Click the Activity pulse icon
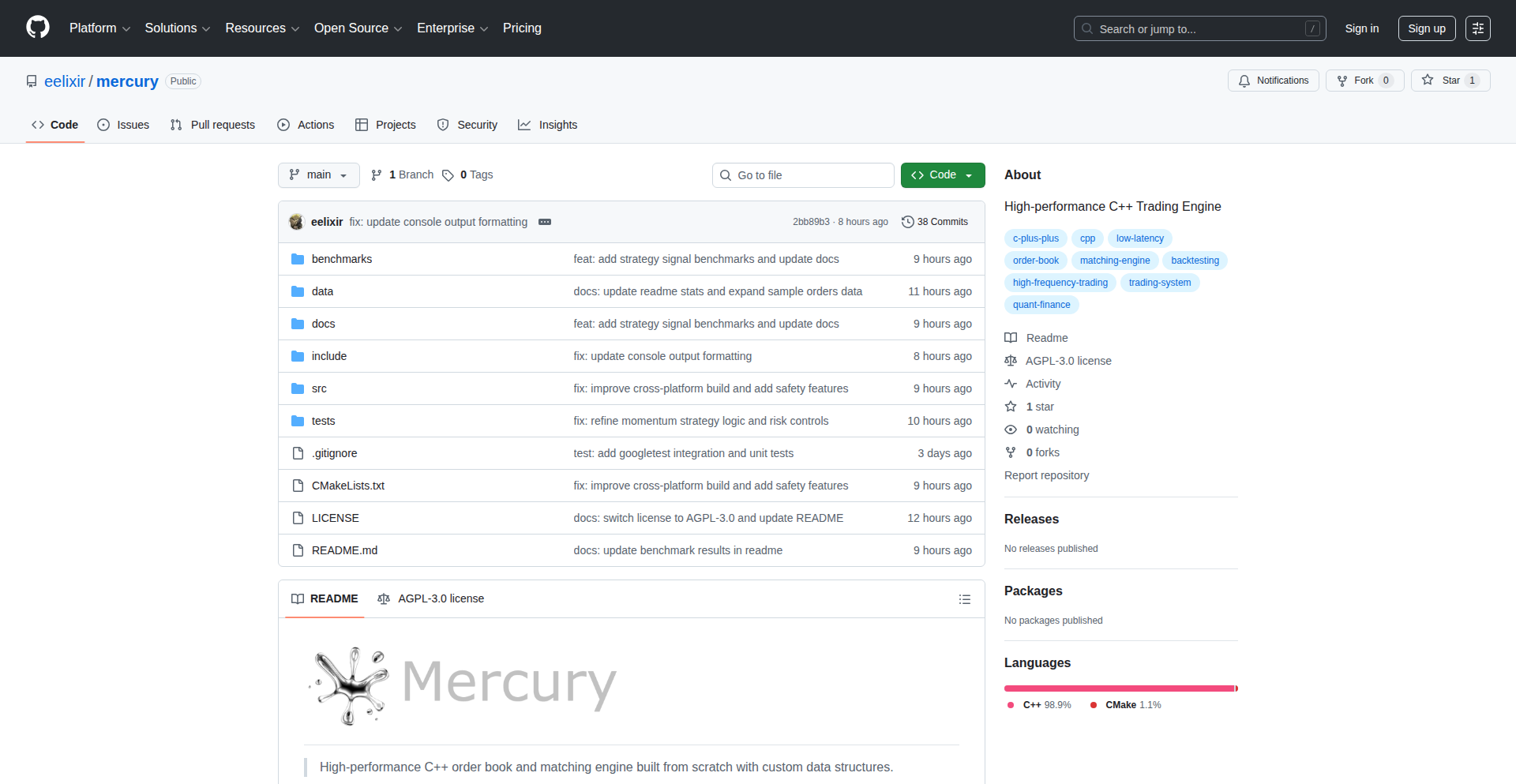Viewport: 1516px width, 784px height. pos(1011,384)
